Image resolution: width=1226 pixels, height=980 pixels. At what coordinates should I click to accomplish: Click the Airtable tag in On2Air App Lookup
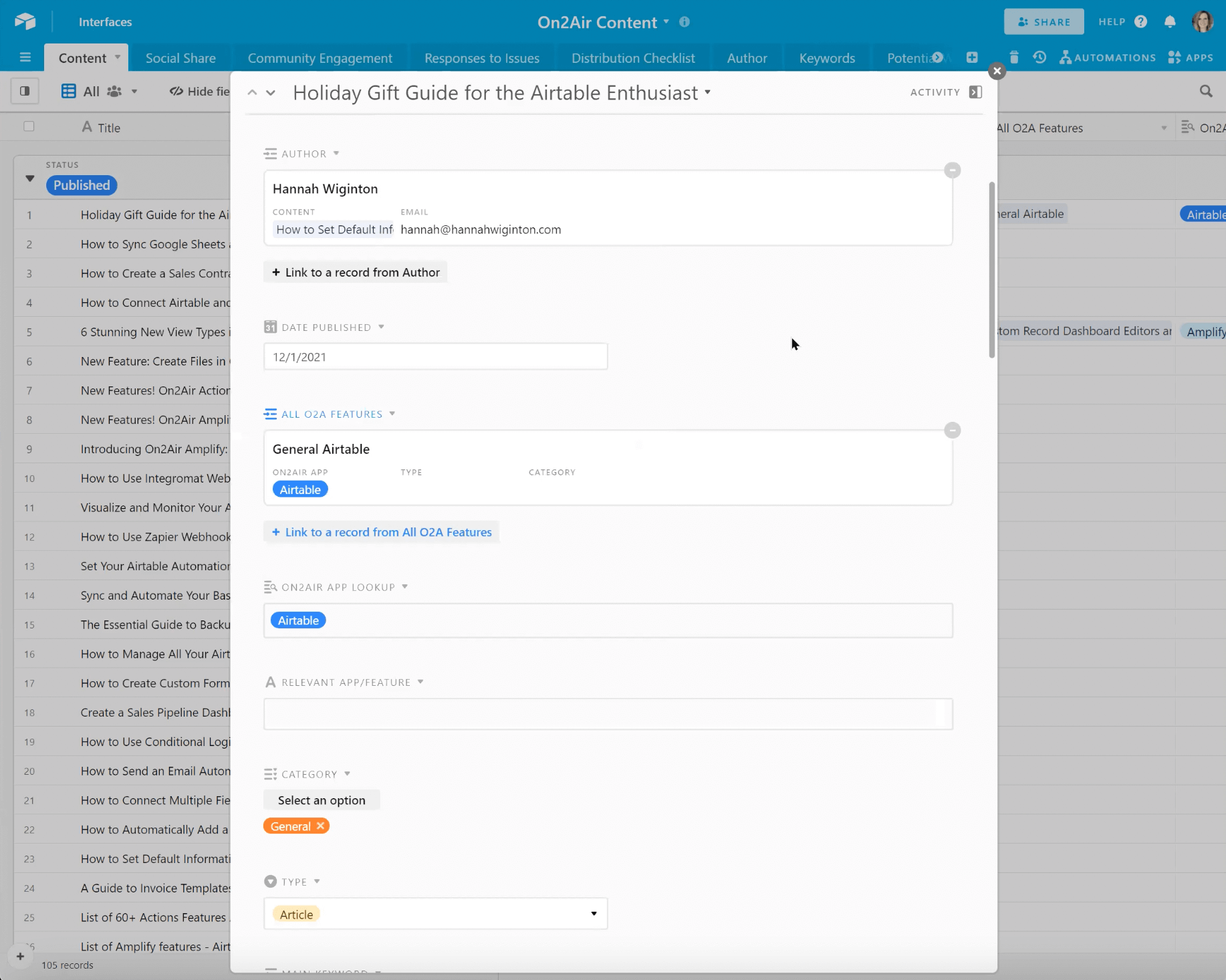pos(298,620)
